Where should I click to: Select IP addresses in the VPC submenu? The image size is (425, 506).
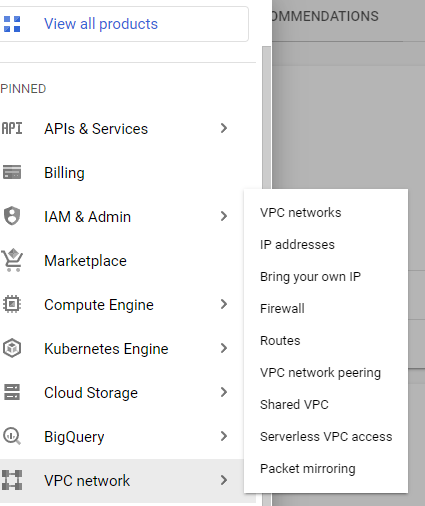(x=297, y=245)
